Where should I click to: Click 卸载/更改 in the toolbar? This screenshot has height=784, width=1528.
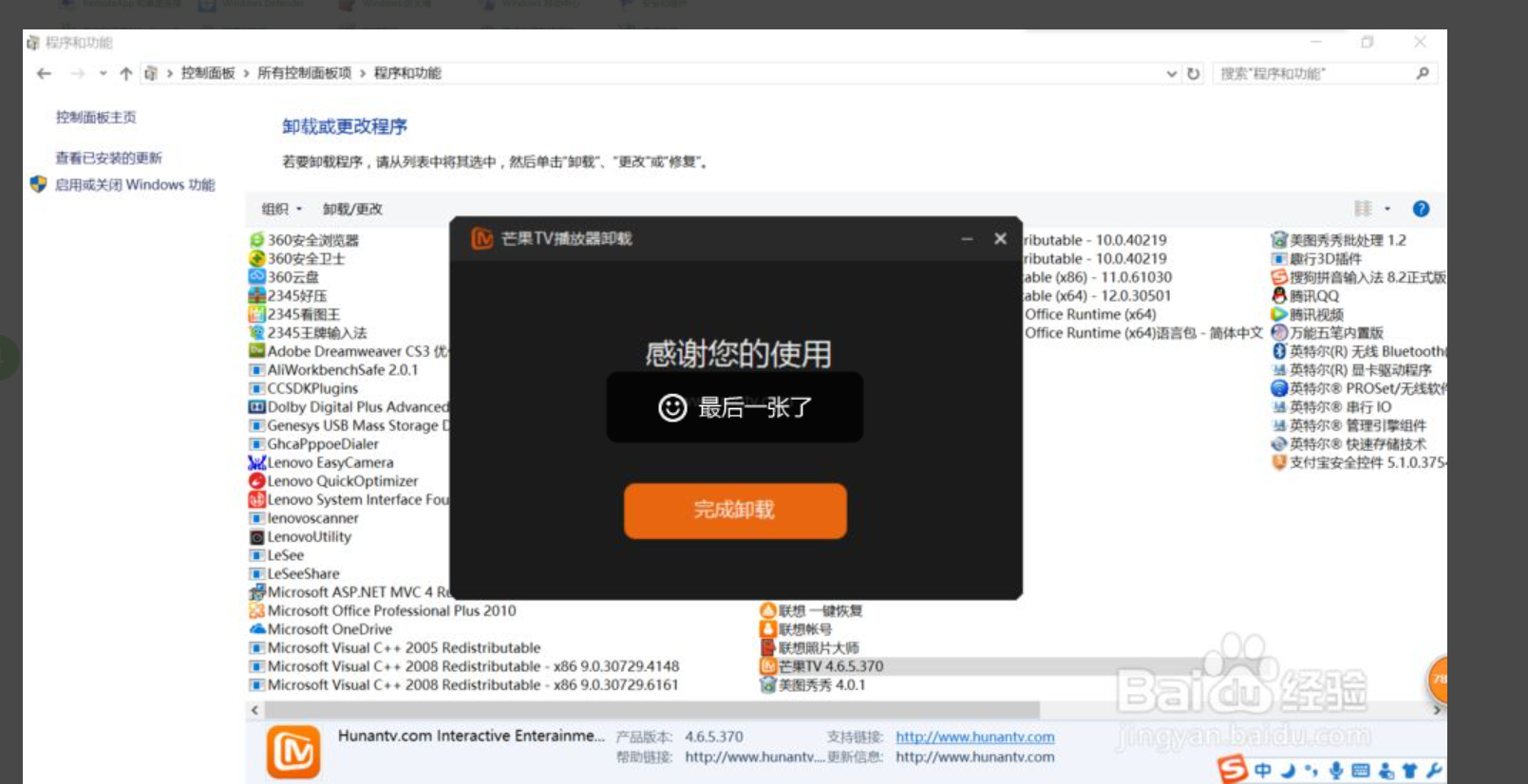(352, 209)
